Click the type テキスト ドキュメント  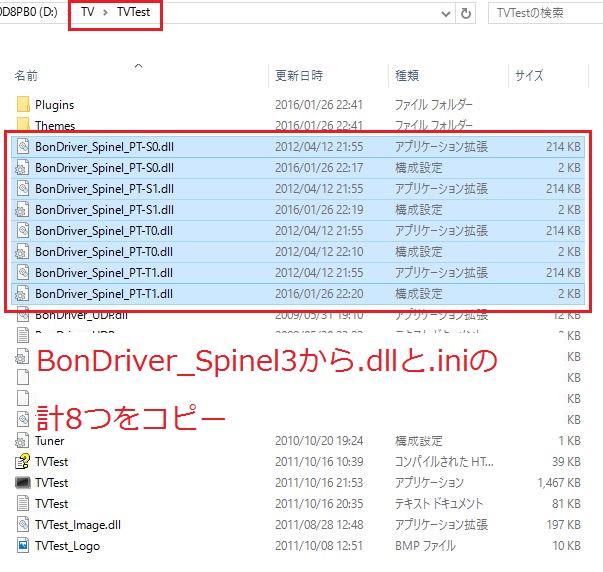coord(438,503)
